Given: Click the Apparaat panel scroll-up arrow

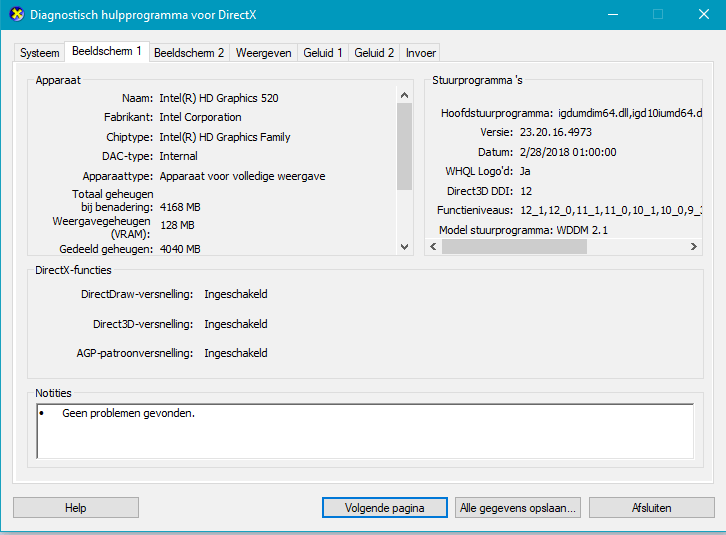Looking at the screenshot, I should point(404,95).
